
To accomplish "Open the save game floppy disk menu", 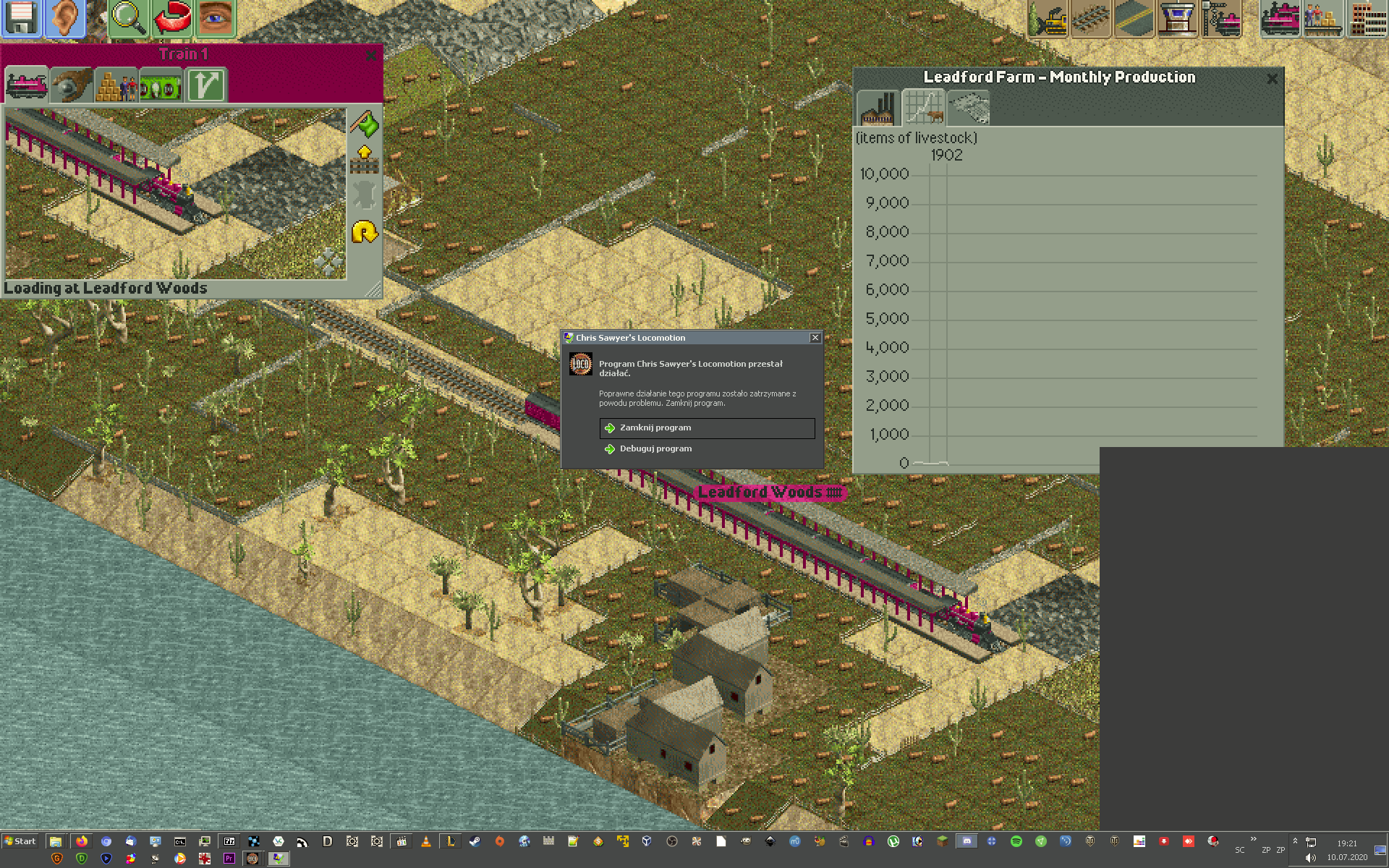I will point(22,19).
